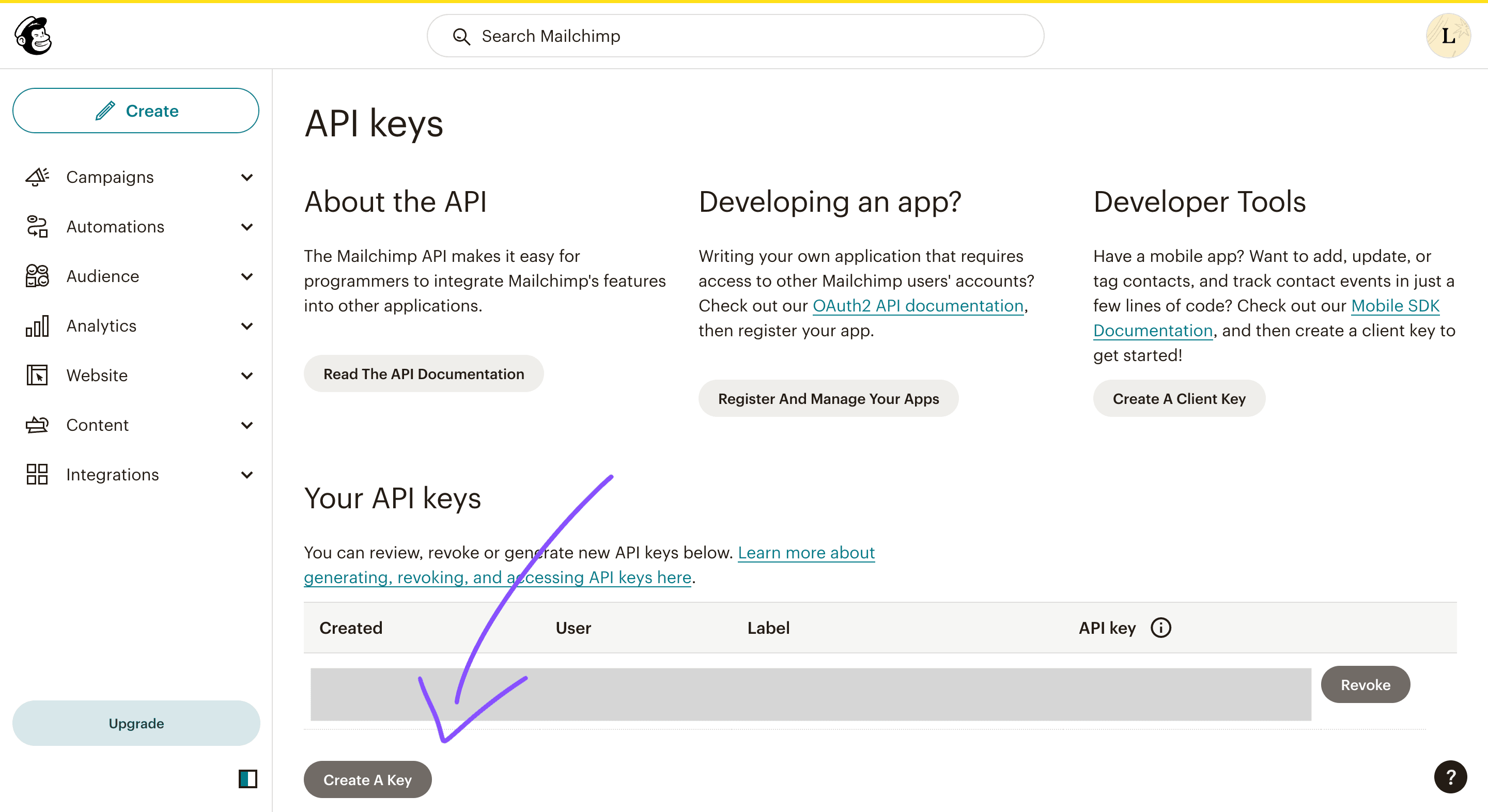1488x812 pixels.
Task: Open the profile avatar menu
Action: tap(1448, 36)
